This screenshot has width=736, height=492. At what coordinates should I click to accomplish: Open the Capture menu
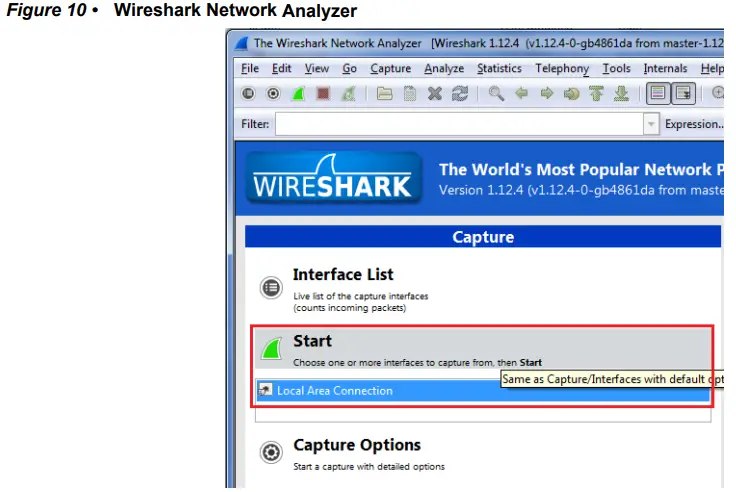pyautogui.click(x=391, y=69)
